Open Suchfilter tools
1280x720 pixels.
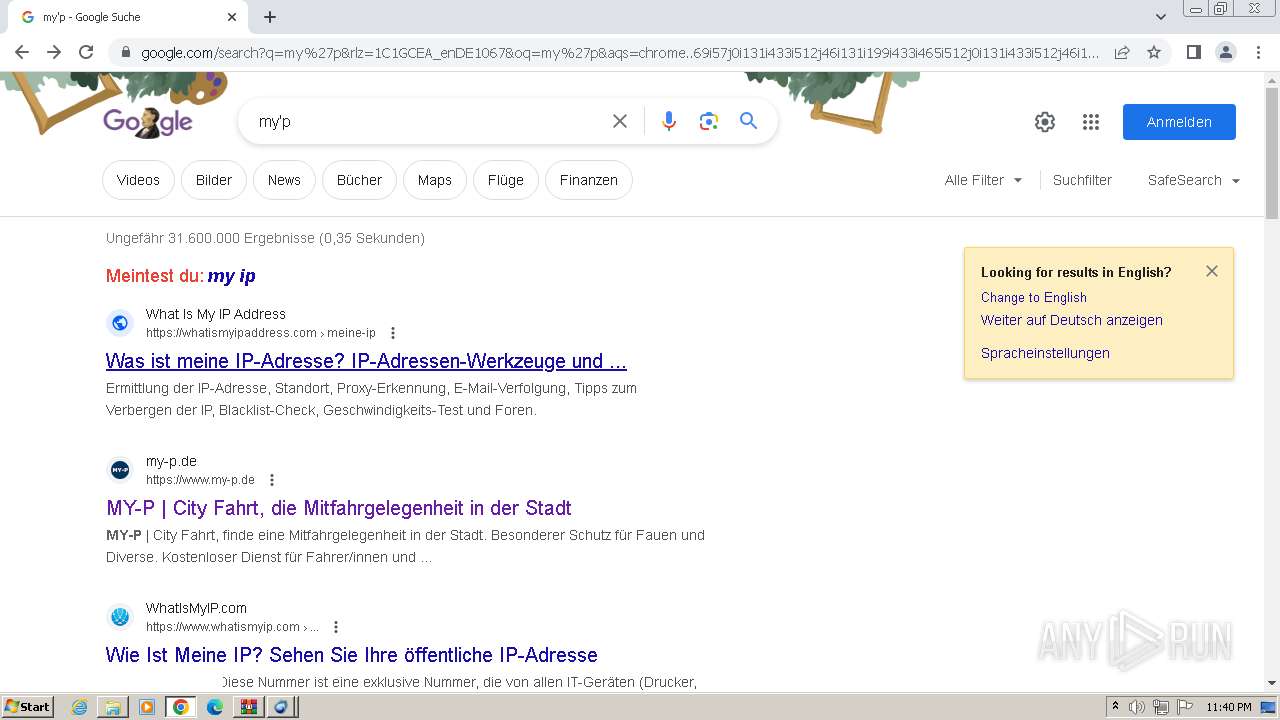click(x=1082, y=180)
